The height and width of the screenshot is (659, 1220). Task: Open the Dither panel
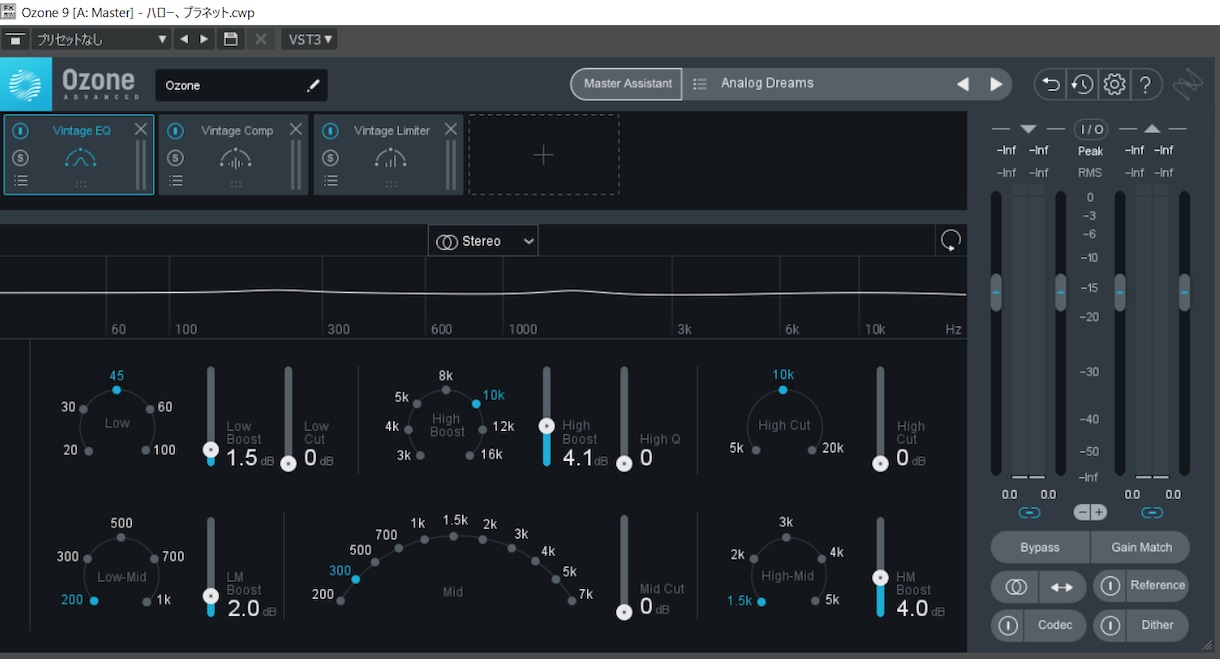click(1157, 626)
